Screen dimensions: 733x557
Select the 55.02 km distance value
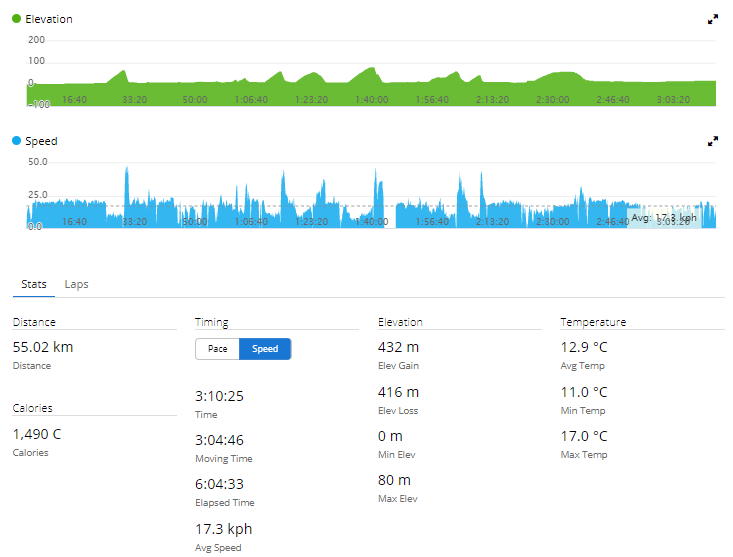(43, 347)
